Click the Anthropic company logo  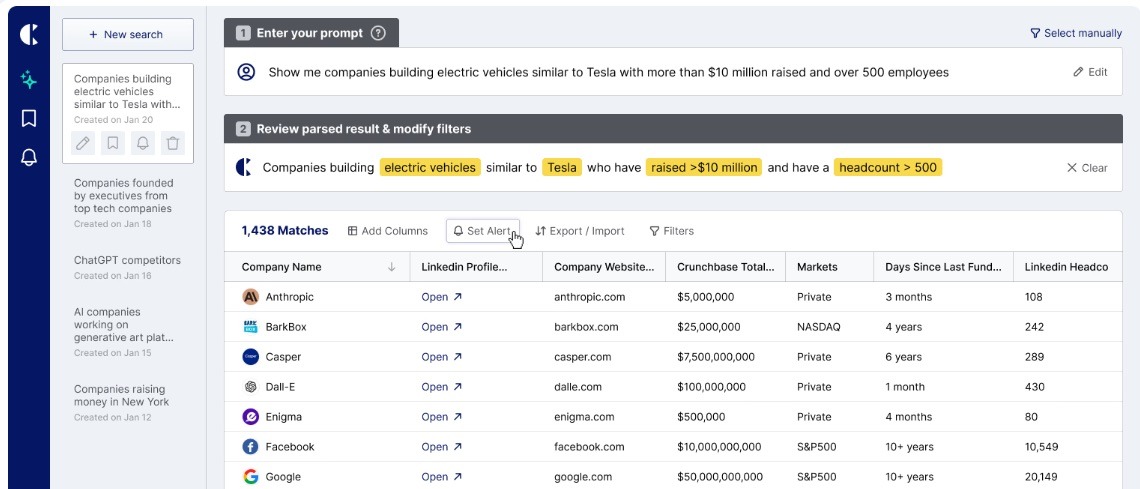(251, 296)
